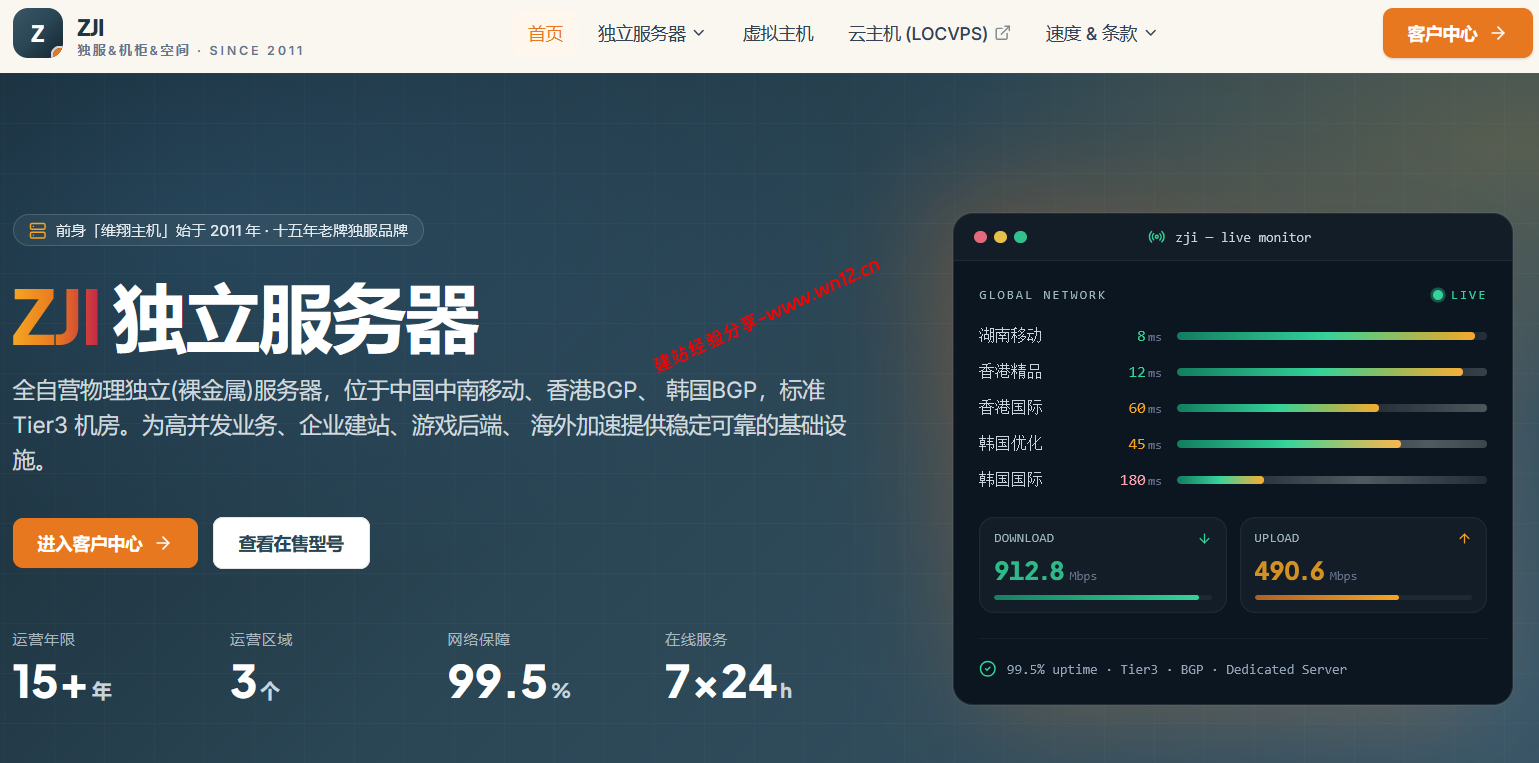
Task: Click the yellow dot in live monitor titlebar
Action: (x=1001, y=237)
